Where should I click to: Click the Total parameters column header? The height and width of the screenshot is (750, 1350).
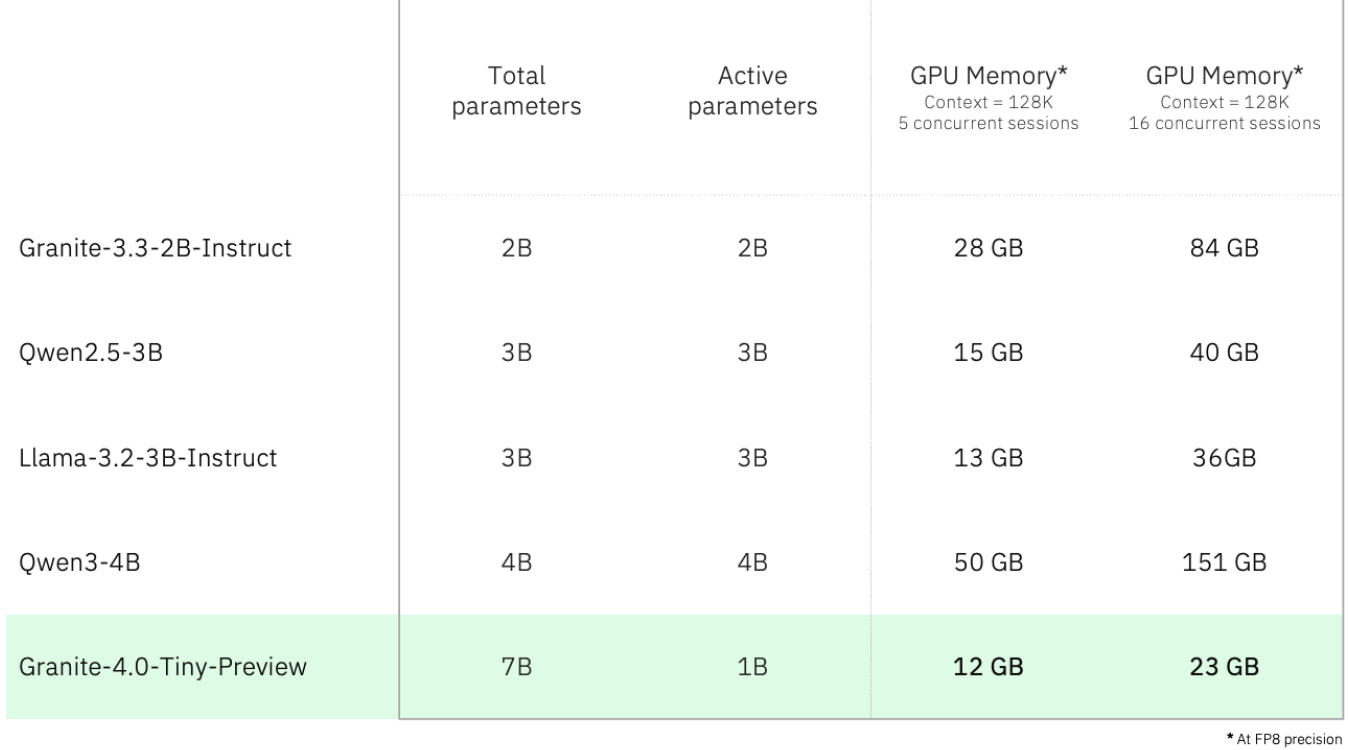tap(518, 92)
